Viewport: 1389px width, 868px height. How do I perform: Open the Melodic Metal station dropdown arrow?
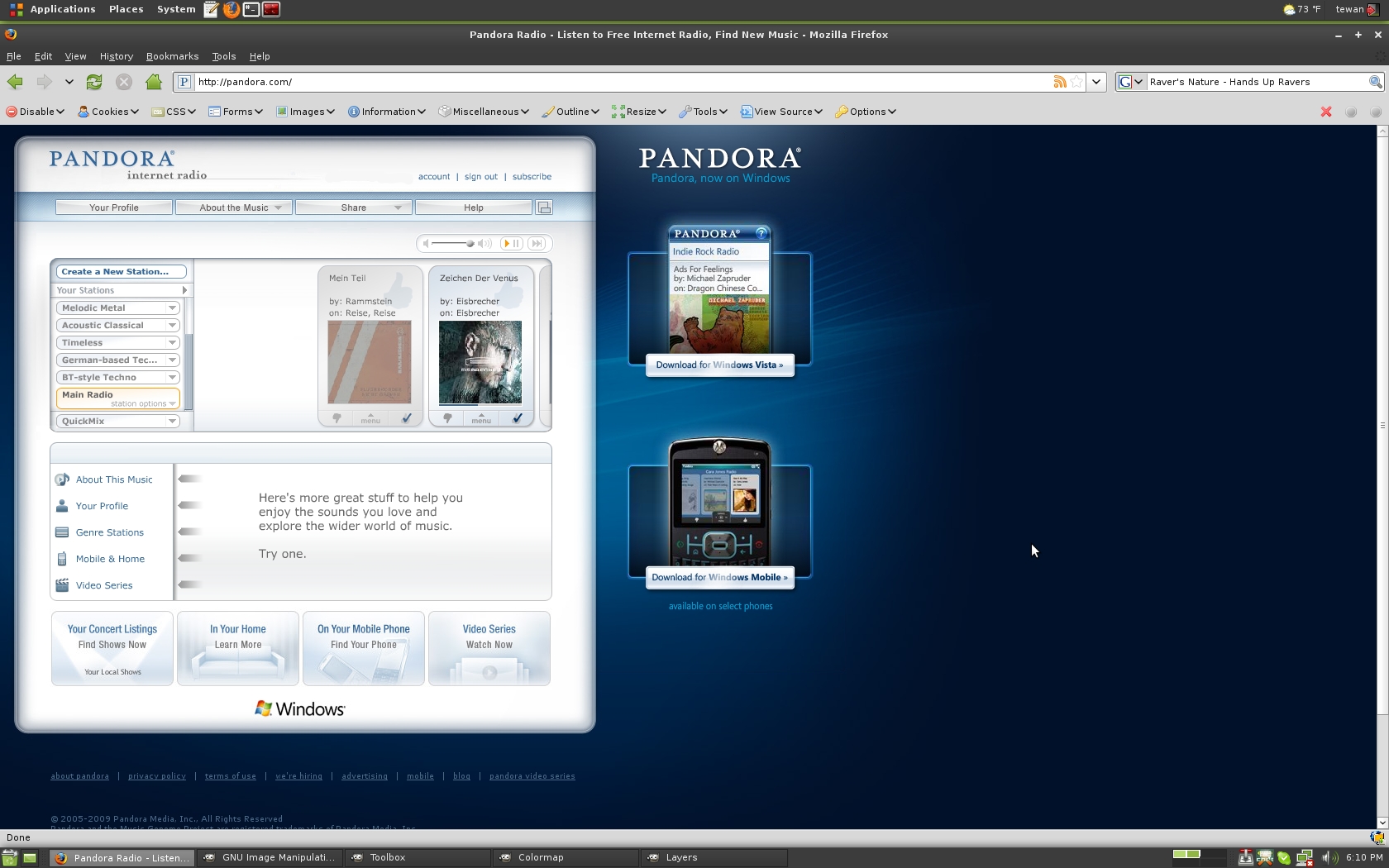point(172,308)
